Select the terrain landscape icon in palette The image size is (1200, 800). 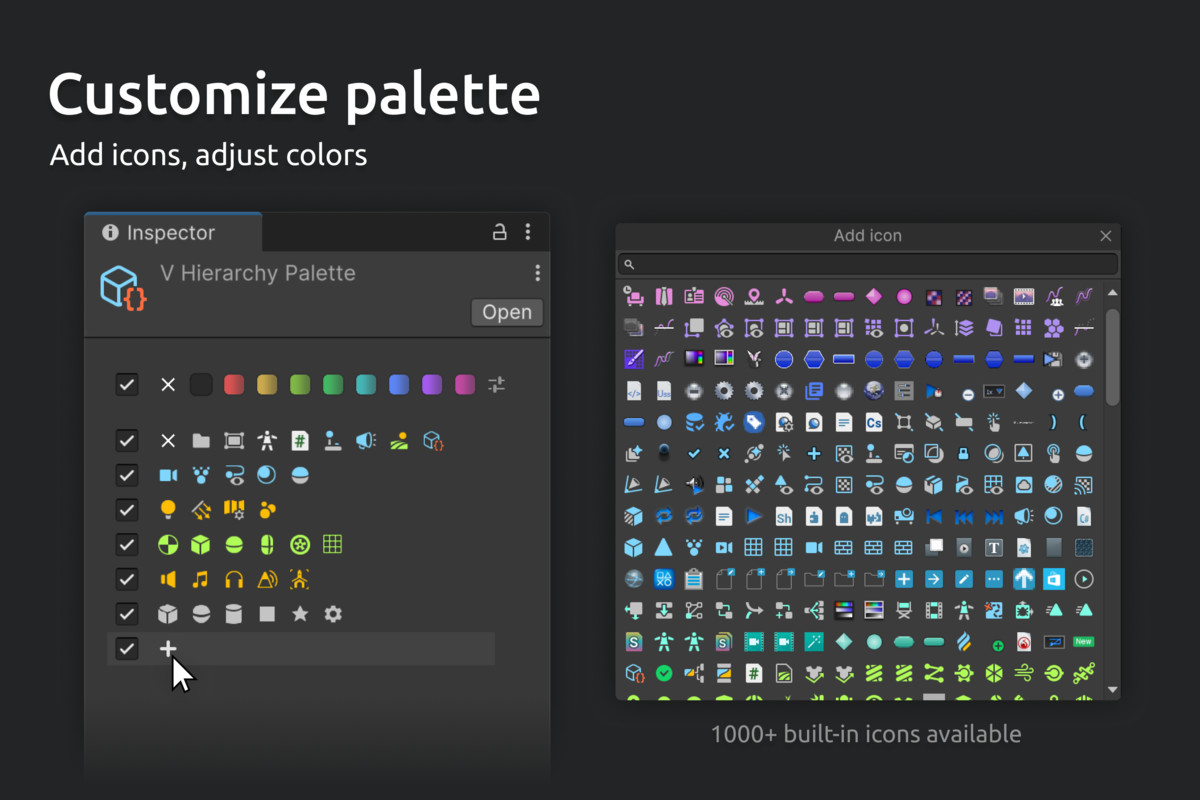point(399,441)
